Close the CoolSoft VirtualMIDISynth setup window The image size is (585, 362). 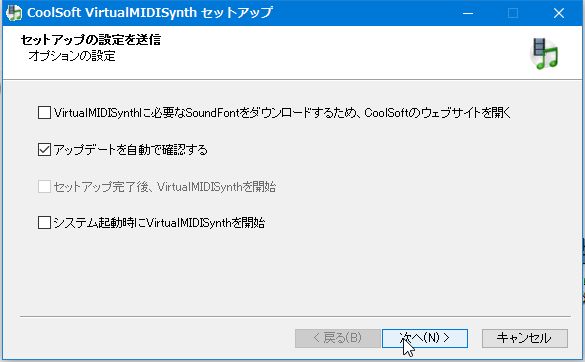tap(559, 13)
